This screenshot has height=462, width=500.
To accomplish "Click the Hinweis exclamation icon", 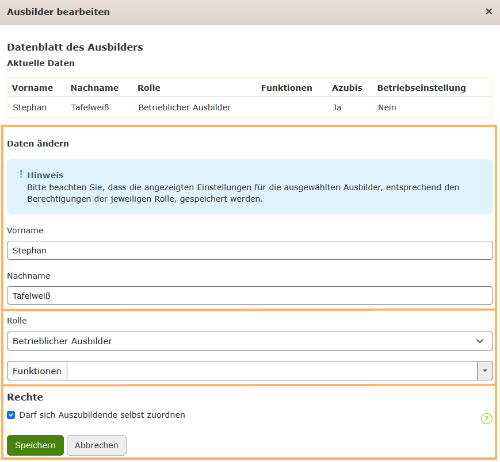I will coord(21,174).
